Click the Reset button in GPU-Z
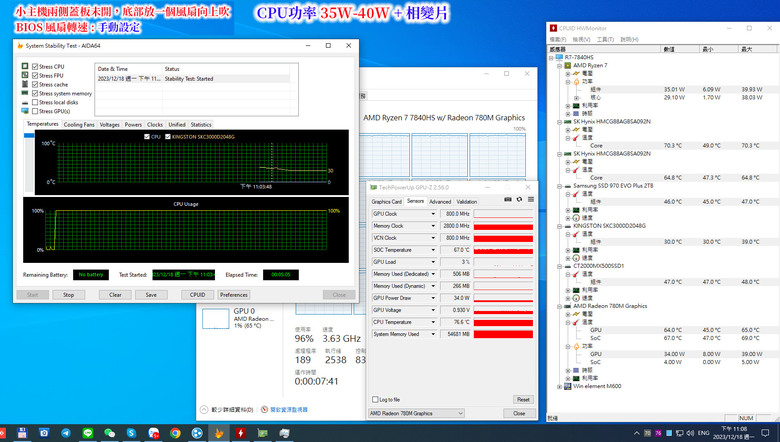 coord(523,399)
